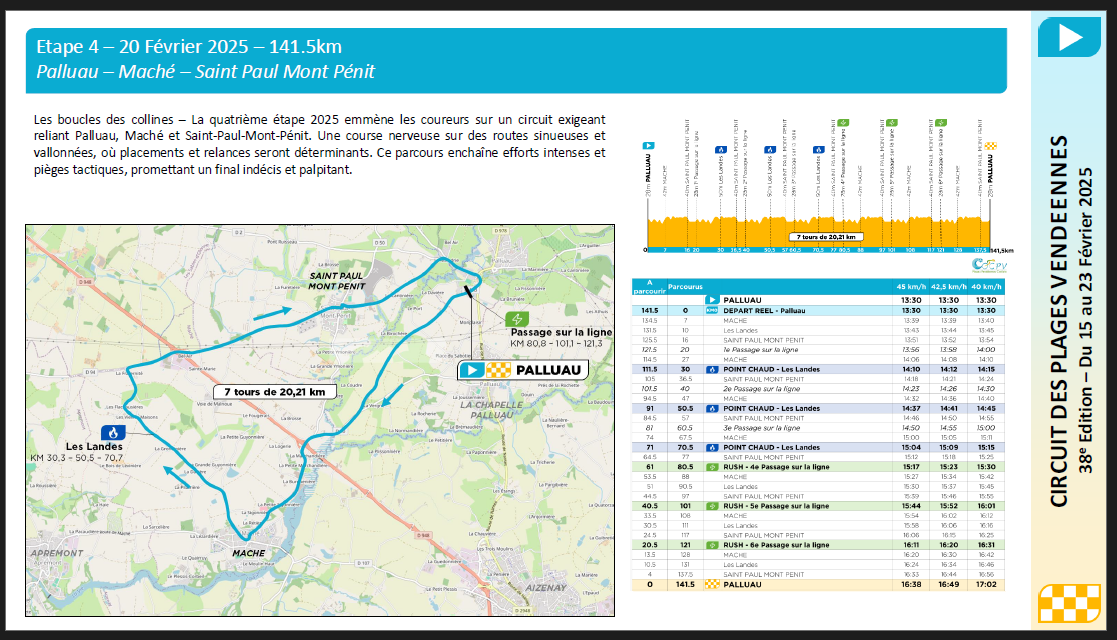The image size is (1117, 640).
Task: Click the 141,5km end label on the elevation profile
Action: 1002,250
